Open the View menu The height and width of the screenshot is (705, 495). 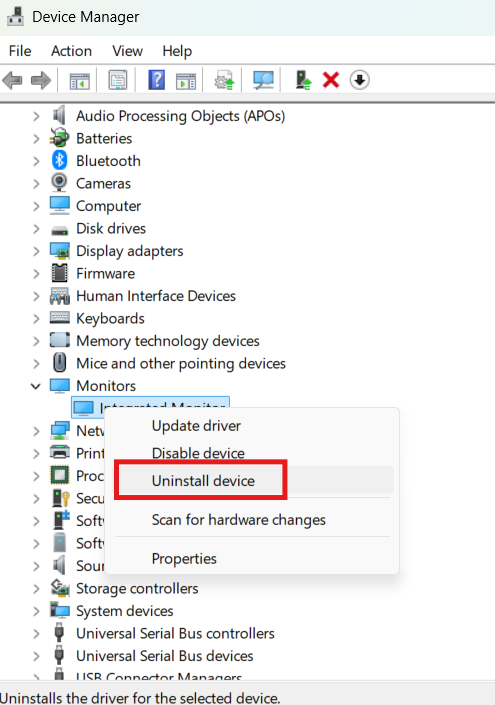(x=127, y=51)
